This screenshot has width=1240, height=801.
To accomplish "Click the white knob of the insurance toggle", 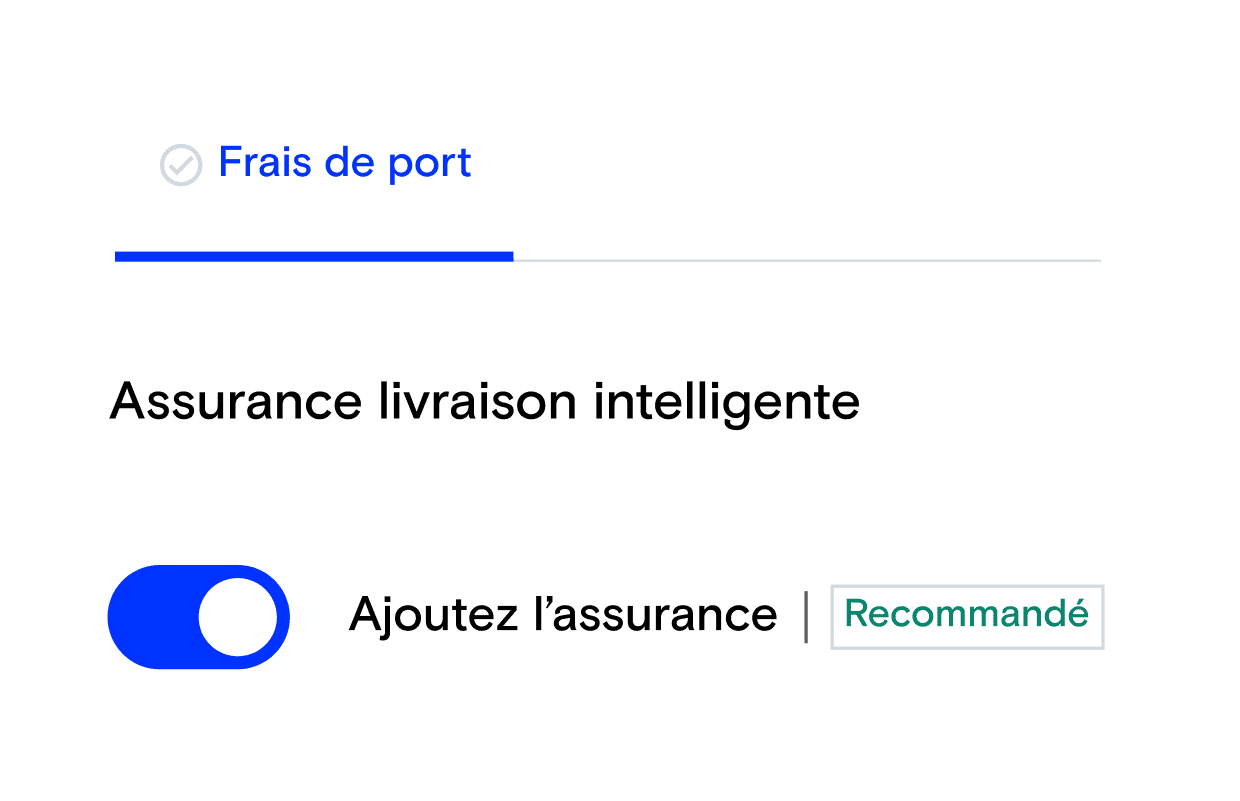I will [237, 617].
